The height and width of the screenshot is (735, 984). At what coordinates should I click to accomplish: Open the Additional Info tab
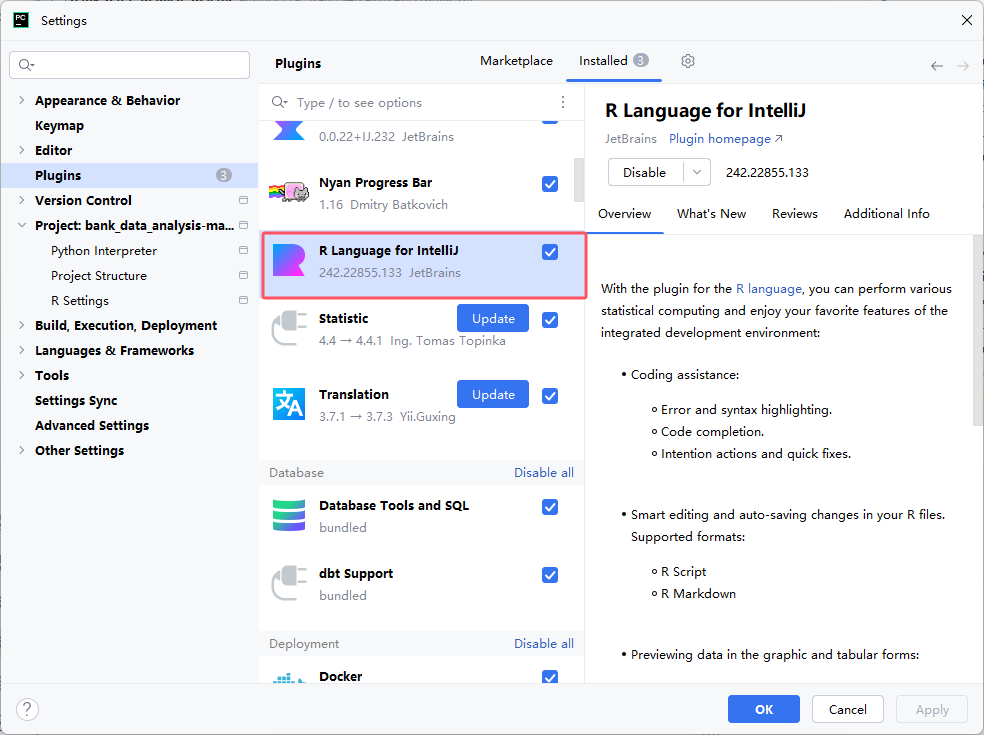pyautogui.click(x=886, y=213)
